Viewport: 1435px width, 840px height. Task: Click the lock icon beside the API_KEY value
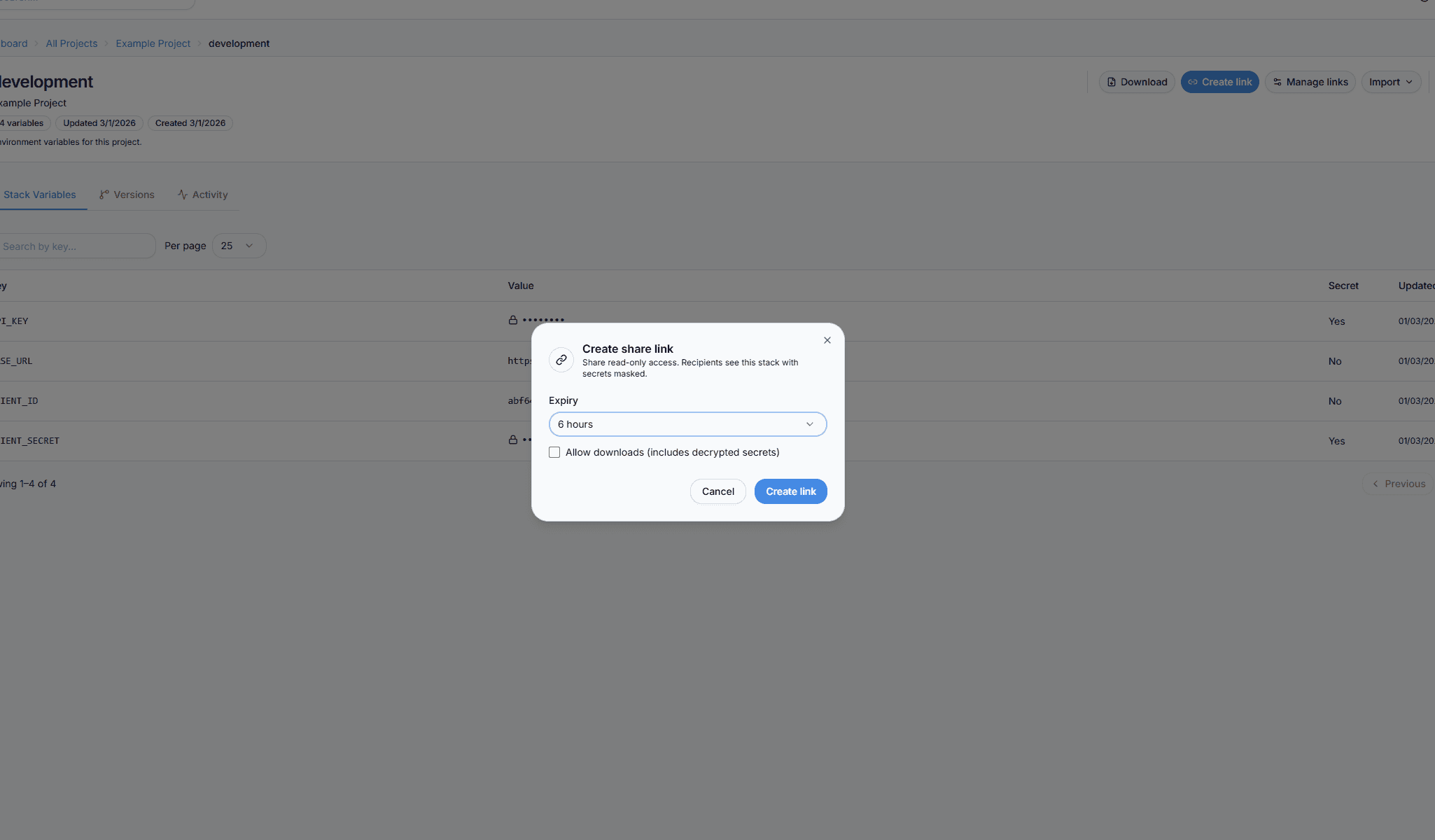pyautogui.click(x=514, y=320)
